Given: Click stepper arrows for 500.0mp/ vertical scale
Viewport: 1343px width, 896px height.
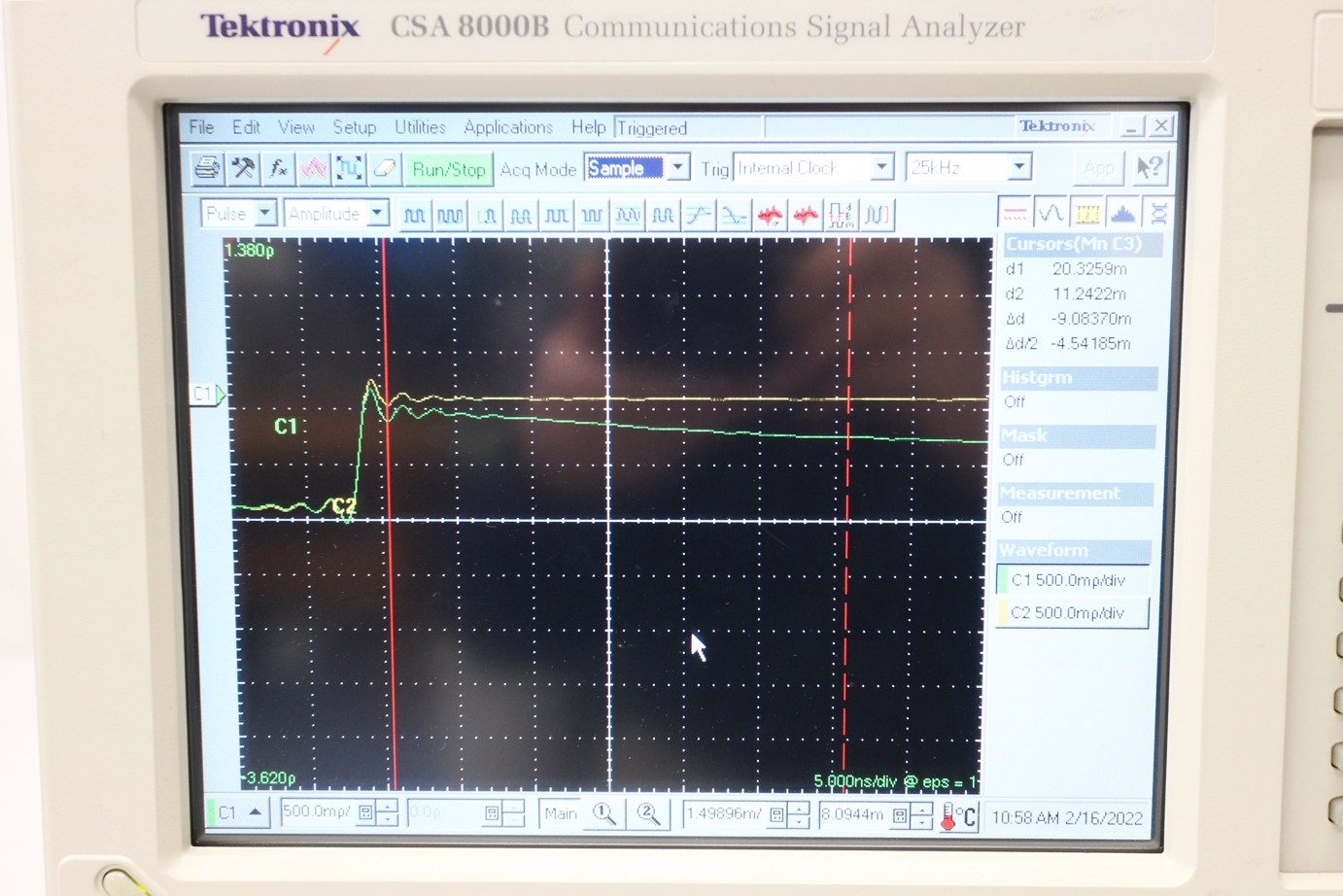Looking at the screenshot, I should pyautogui.click(x=386, y=812).
